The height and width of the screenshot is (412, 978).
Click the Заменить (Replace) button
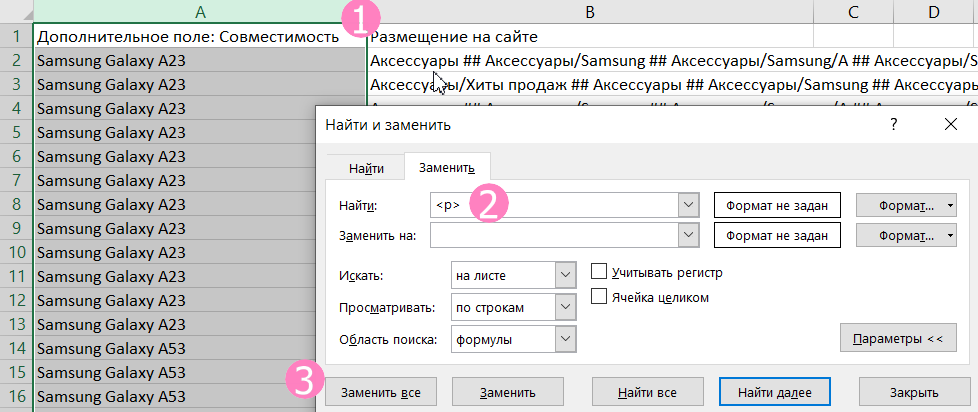(508, 393)
